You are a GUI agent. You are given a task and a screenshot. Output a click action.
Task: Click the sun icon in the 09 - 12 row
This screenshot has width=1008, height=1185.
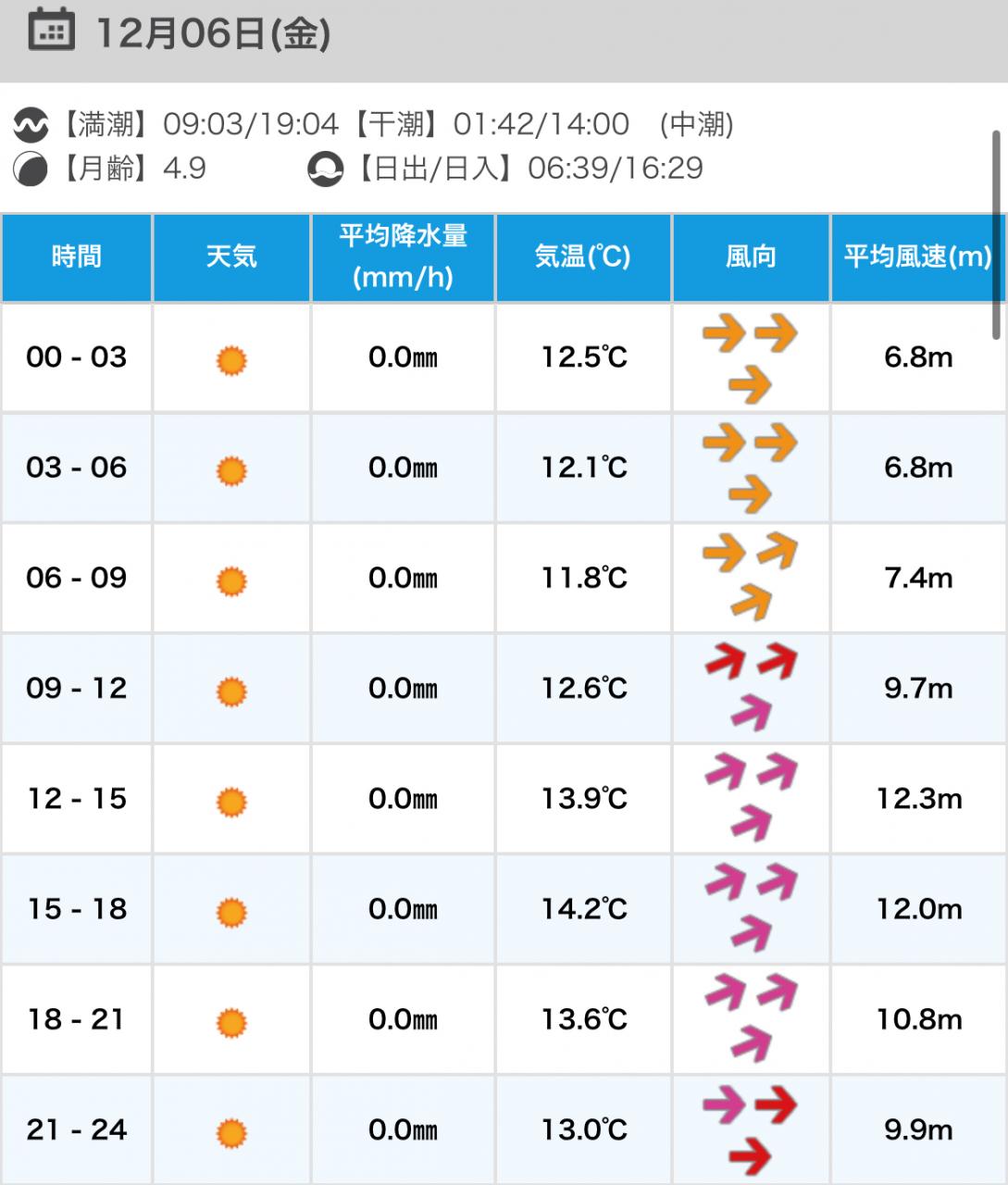[x=231, y=691]
